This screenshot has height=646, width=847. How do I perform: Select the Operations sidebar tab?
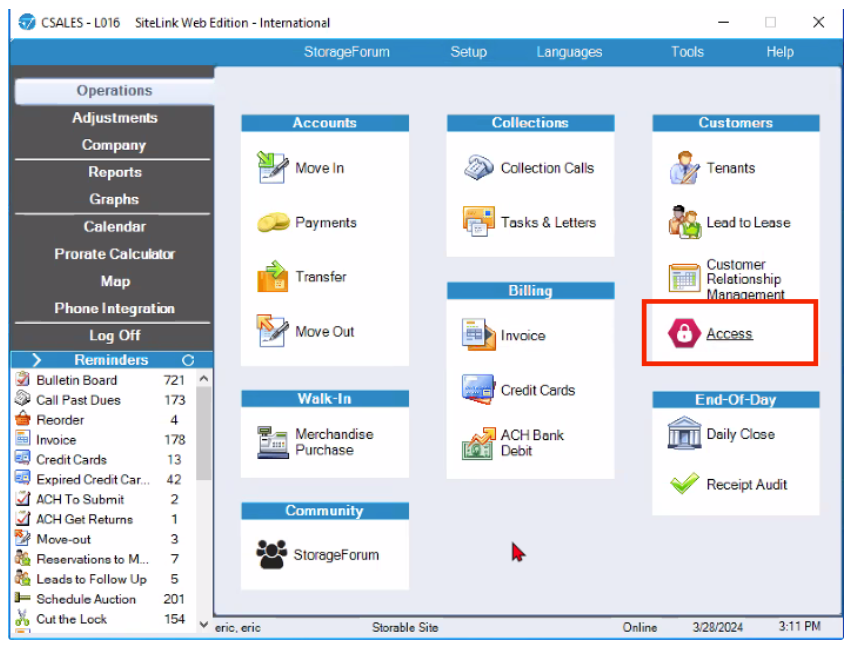(115, 91)
